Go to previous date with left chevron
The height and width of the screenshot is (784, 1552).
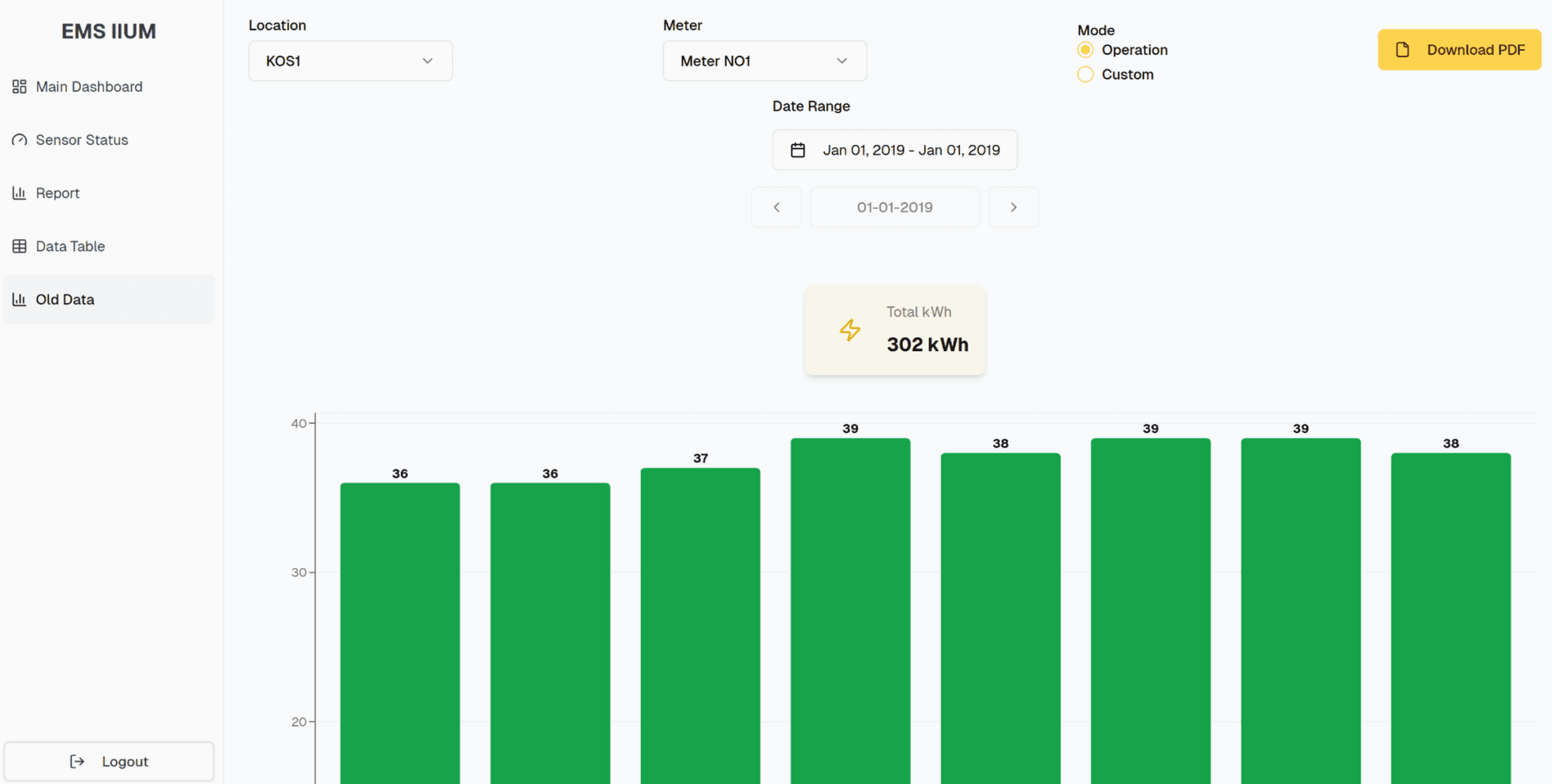click(x=776, y=207)
